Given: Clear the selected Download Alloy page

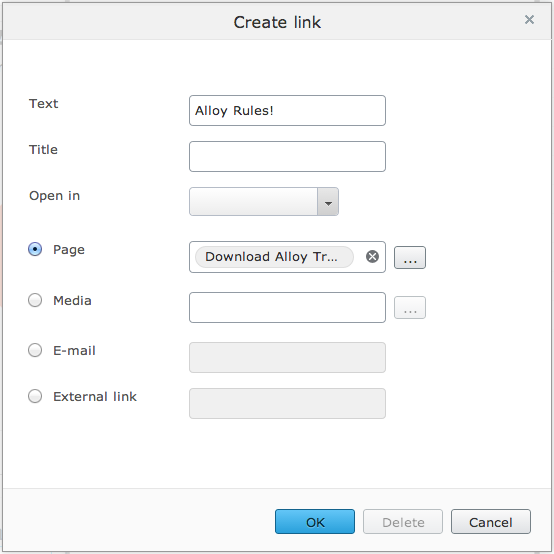Looking at the screenshot, I should 372,257.
